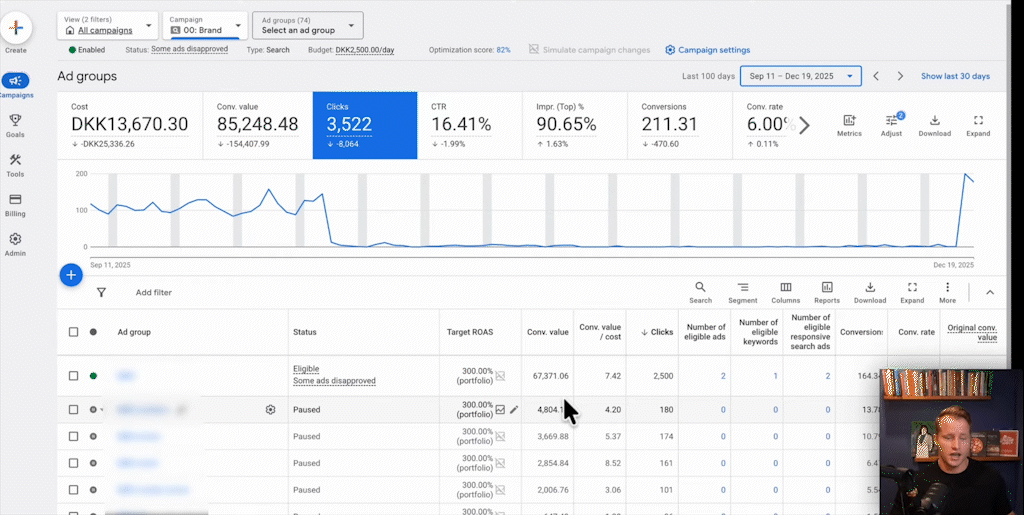Open the table Segment icon
The height and width of the screenshot is (515, 1024).
pos(742,292)
